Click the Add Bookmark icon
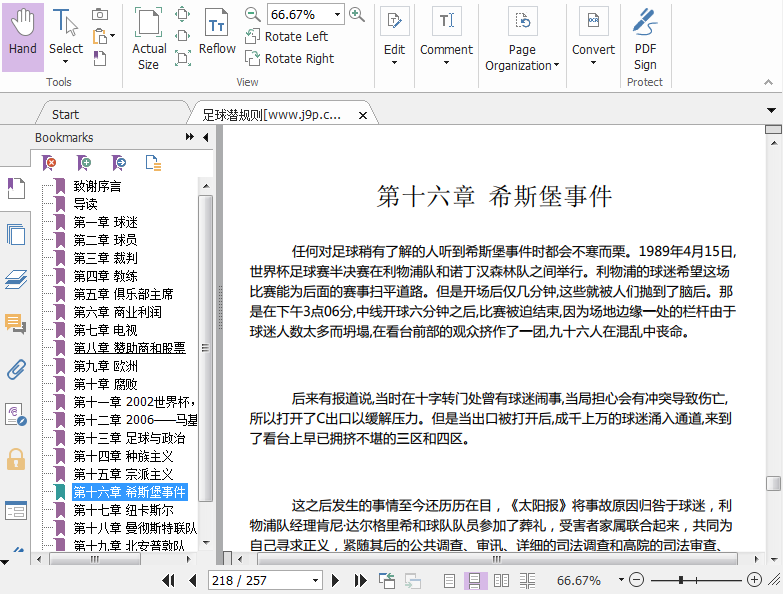The width and height of the screenshot is (783, 594). (x=84, y=163)
